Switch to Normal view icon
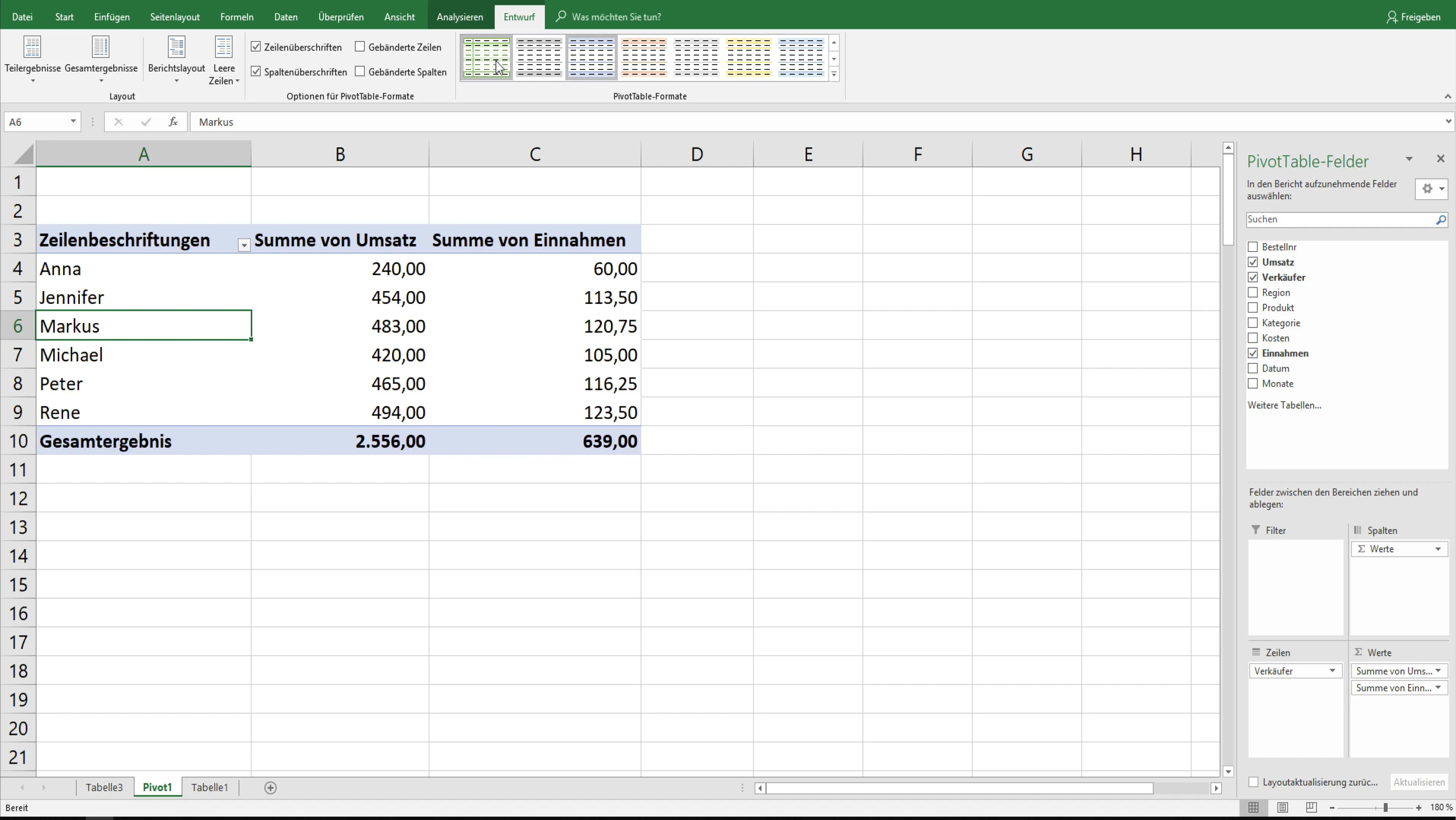This screenshot has width=1456, height=820. 1253,807
